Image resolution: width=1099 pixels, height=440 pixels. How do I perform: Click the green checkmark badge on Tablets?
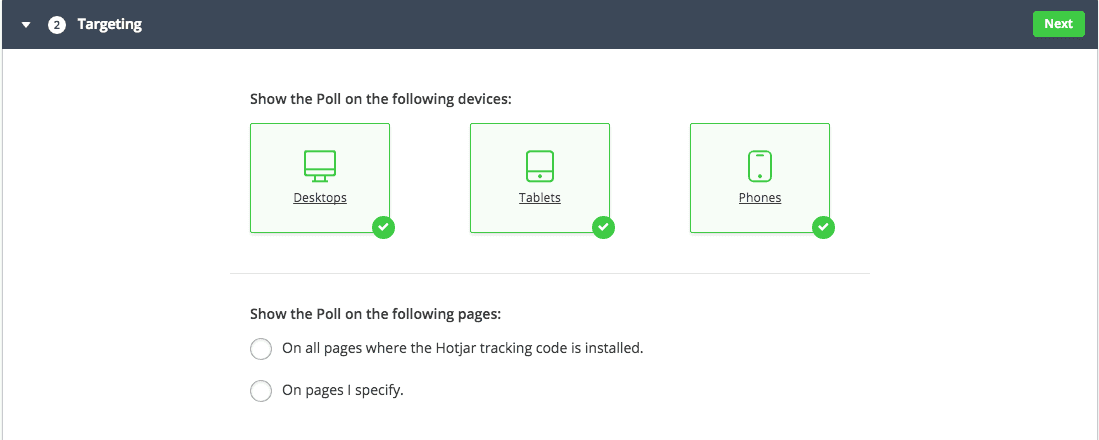603,228
